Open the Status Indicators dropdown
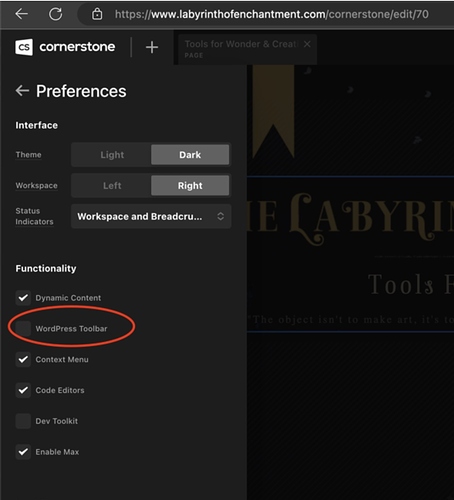 point(151,216)
